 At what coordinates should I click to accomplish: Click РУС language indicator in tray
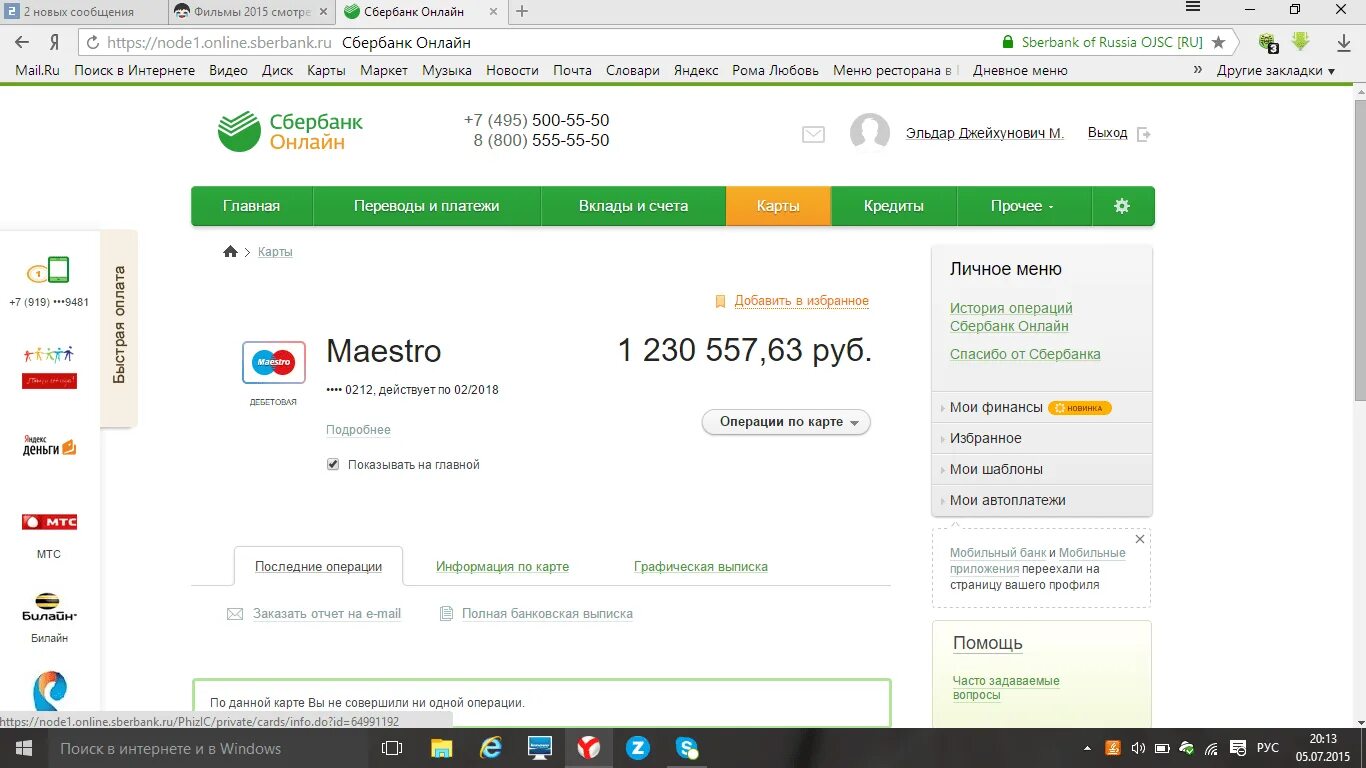point(1267,748)
